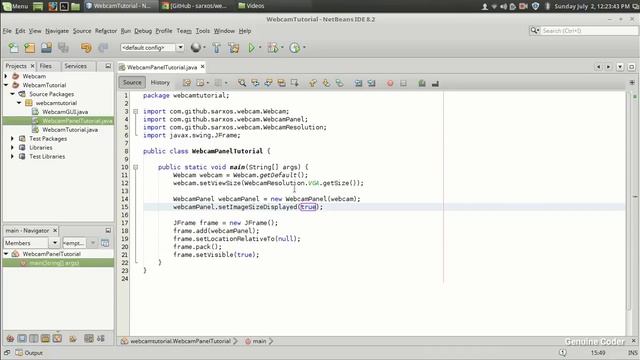Screen dimensions: 640x360
Task: Toggle Sort by Name navigator icon
Action: [89, 338]
